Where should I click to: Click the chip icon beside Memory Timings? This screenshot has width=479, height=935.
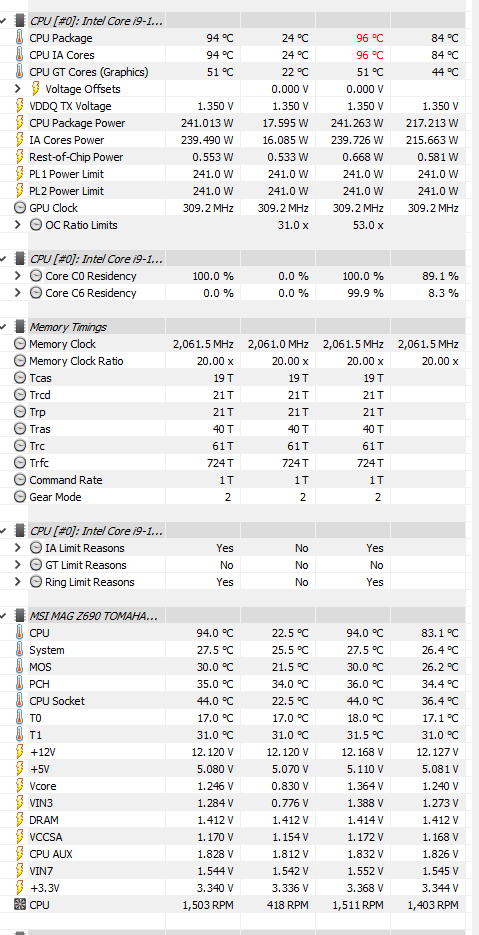[x=20, y=327]
